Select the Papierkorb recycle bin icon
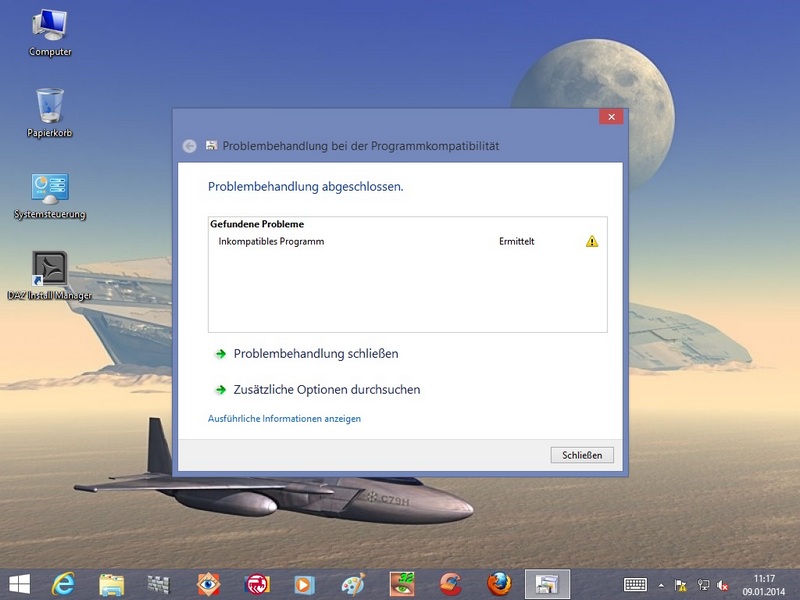 49,113
